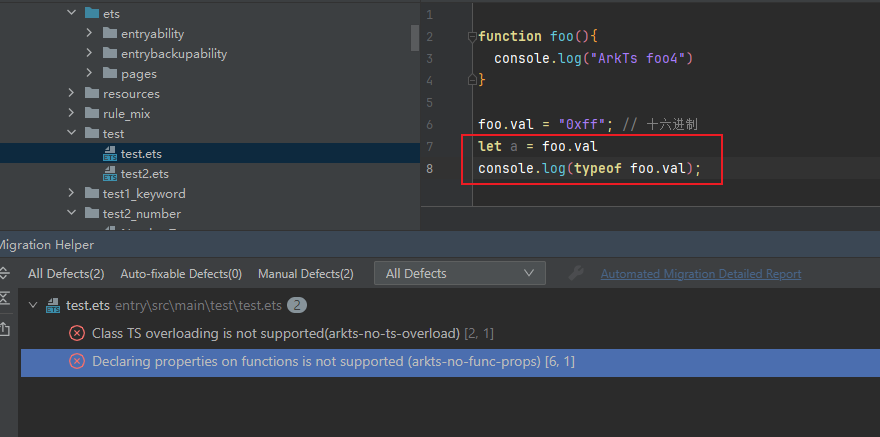The height and width of the screenshot is (437, 880).
Task: Click the Migration Helper panel title
Action: click(46, 245)
